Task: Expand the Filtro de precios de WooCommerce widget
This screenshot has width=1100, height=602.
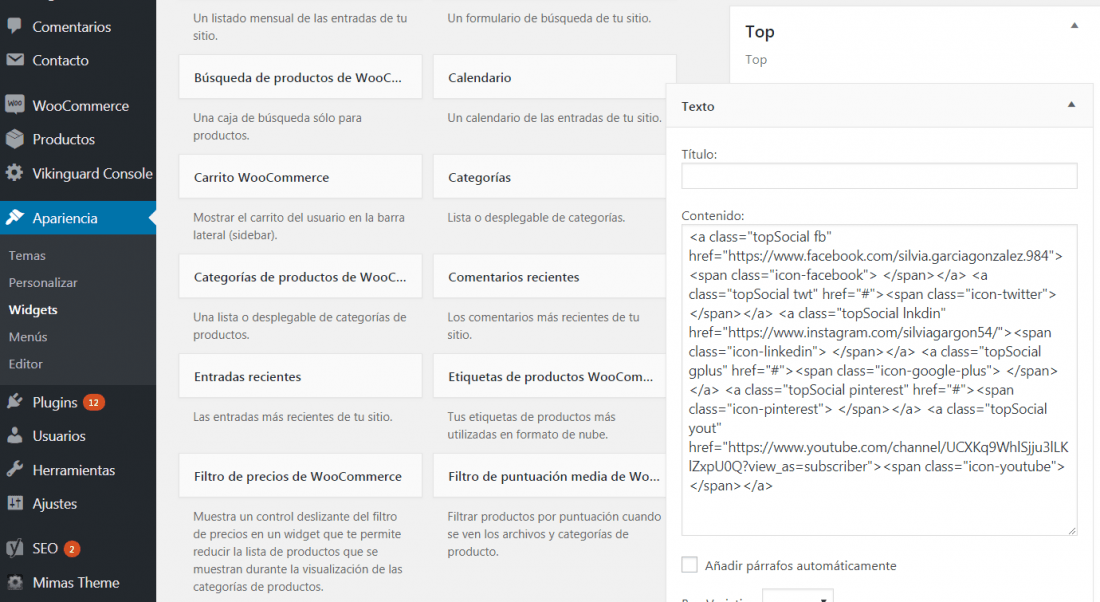Action: point(300,476)
